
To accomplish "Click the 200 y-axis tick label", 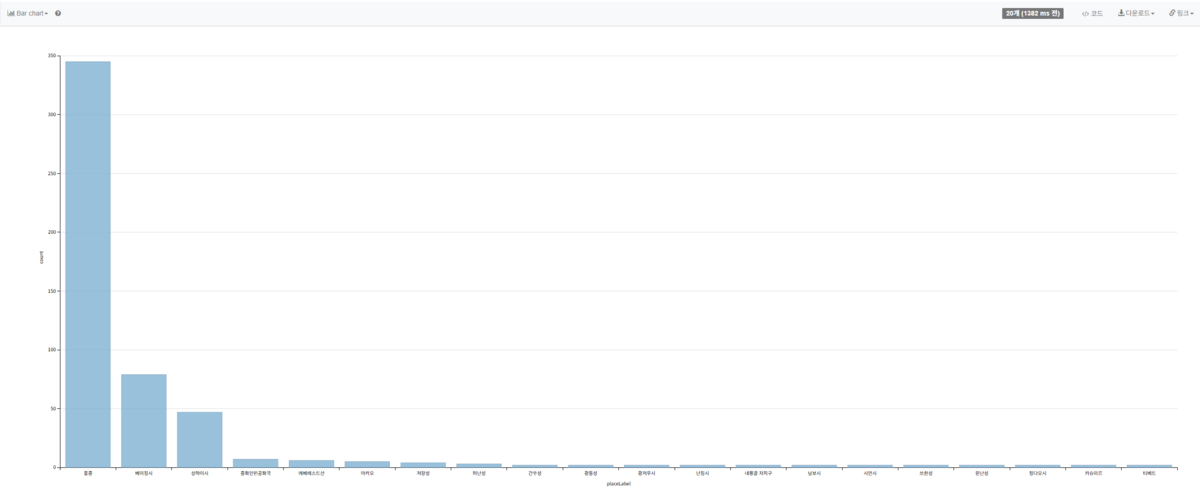I will click(x=52, y=232).
